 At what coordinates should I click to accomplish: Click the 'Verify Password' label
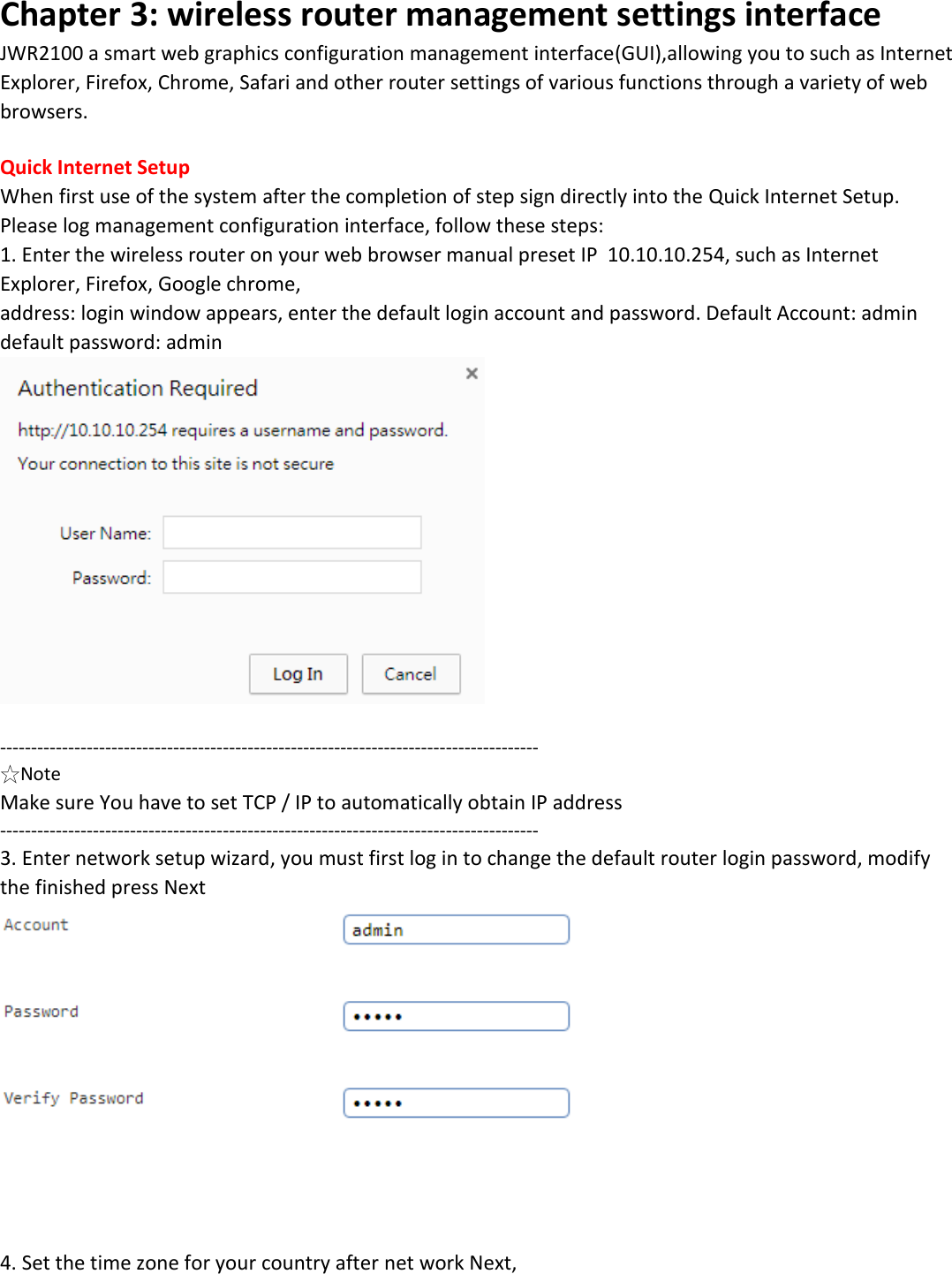[73, 1098]
